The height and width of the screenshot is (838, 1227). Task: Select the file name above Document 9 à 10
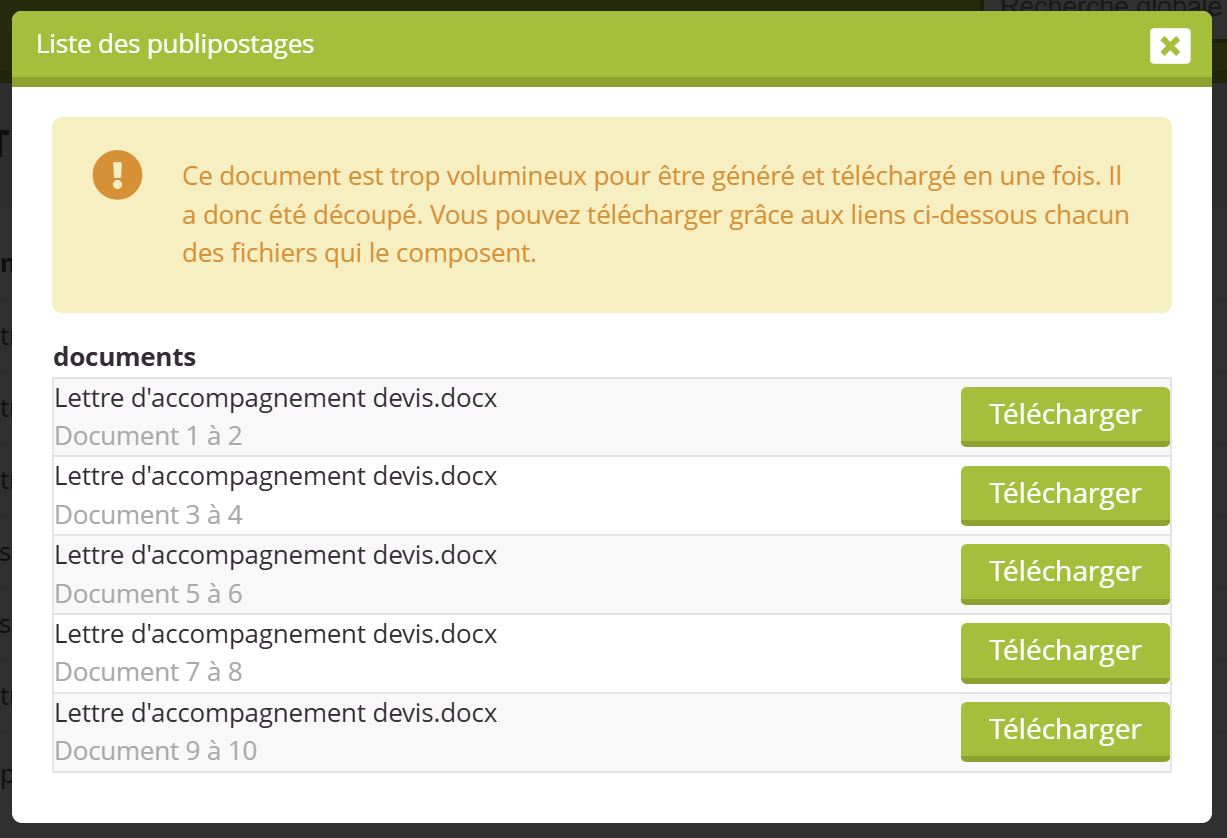[276, 714]
